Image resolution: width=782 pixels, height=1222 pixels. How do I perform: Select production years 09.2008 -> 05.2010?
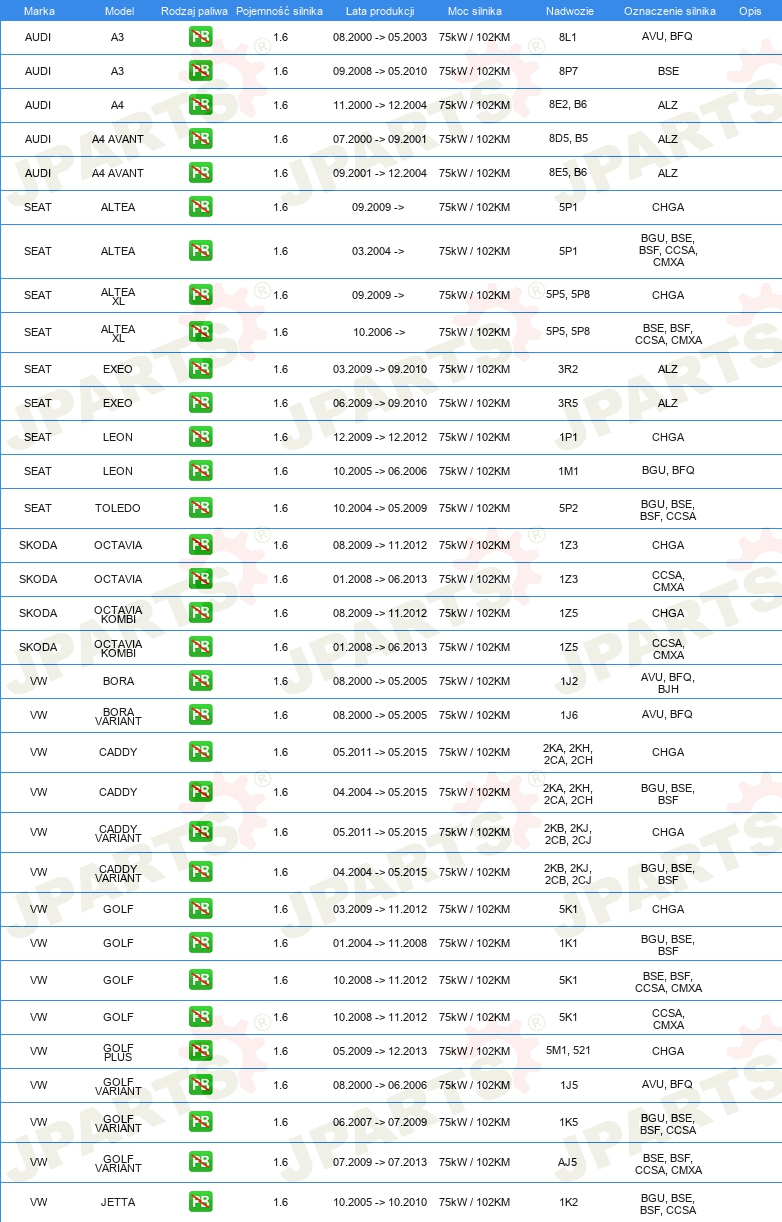[x=380, y=72]
